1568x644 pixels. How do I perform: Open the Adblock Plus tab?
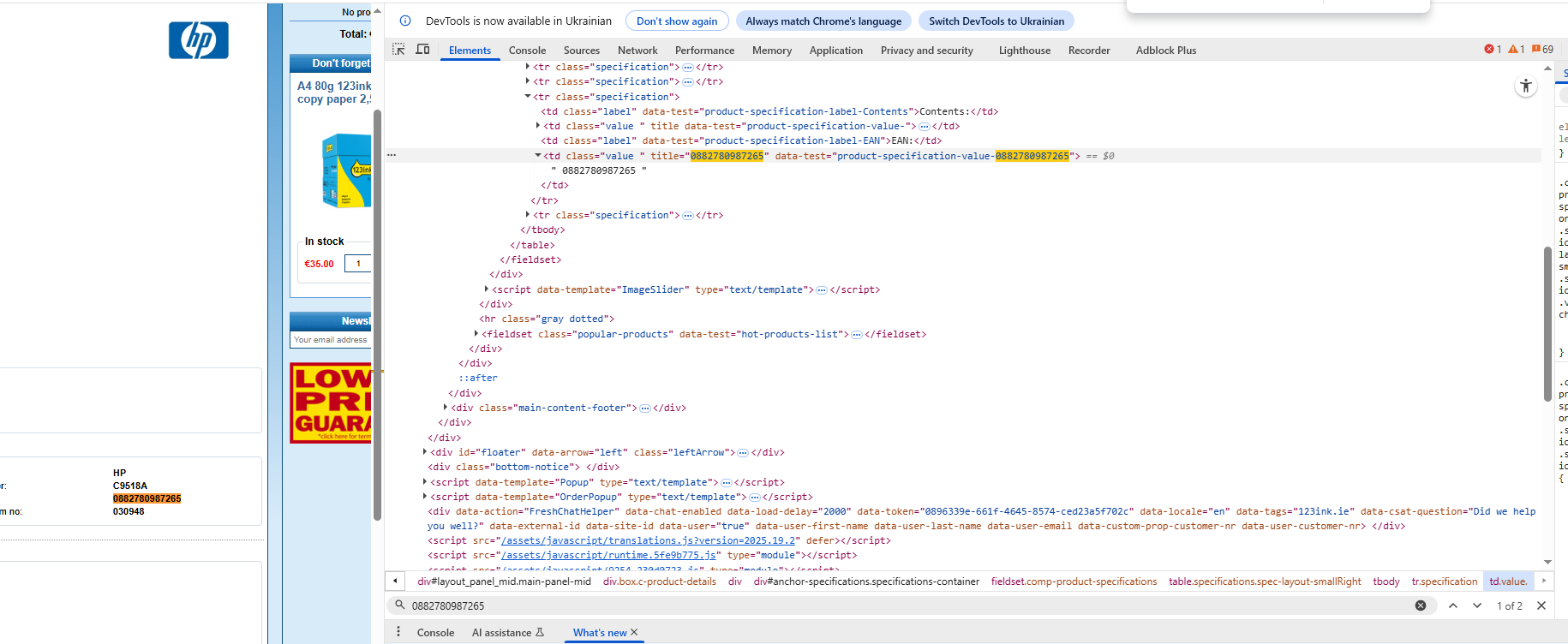tap(1166, 51)
